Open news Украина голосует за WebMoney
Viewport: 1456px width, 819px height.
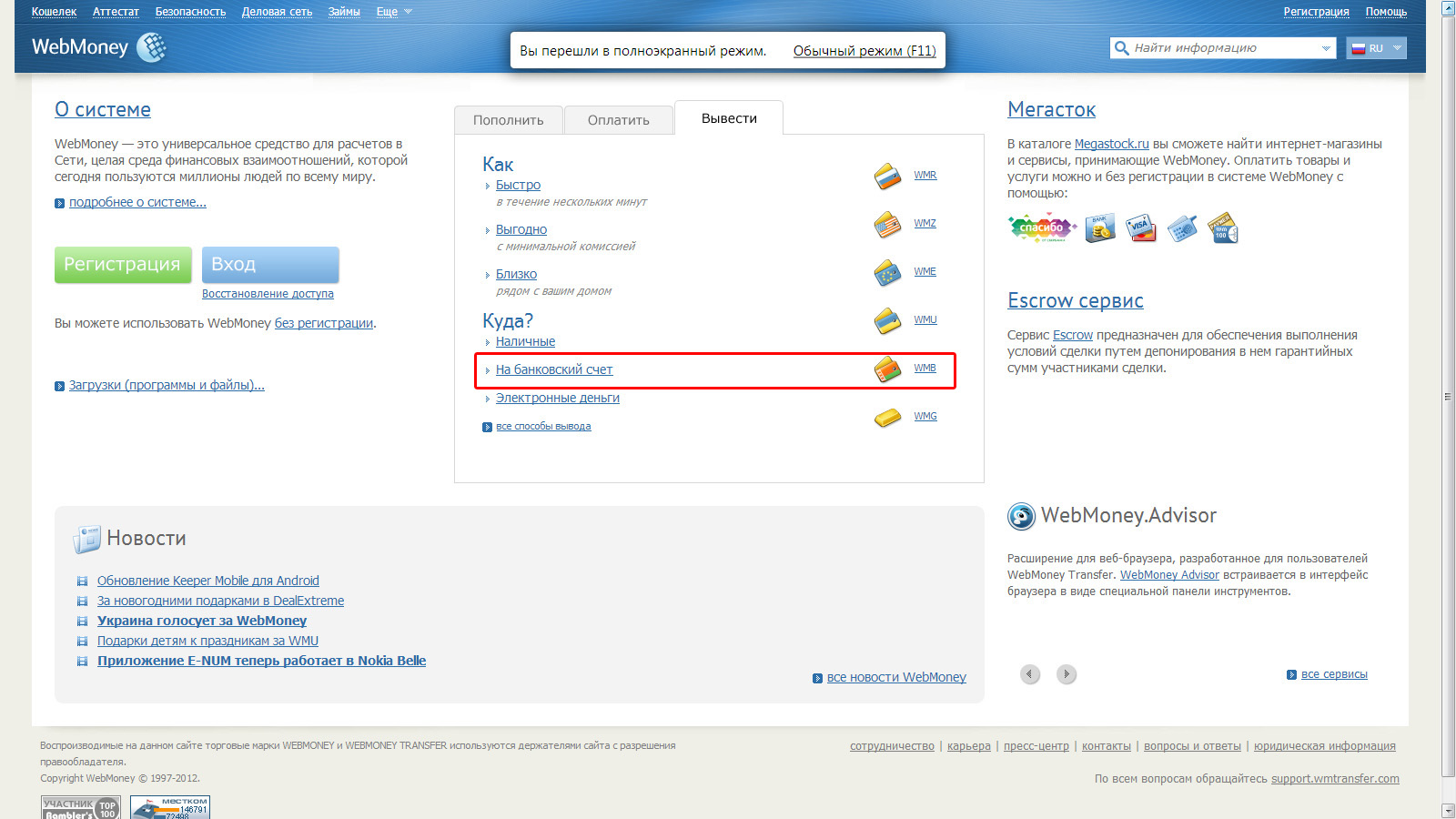click(202, 621)
